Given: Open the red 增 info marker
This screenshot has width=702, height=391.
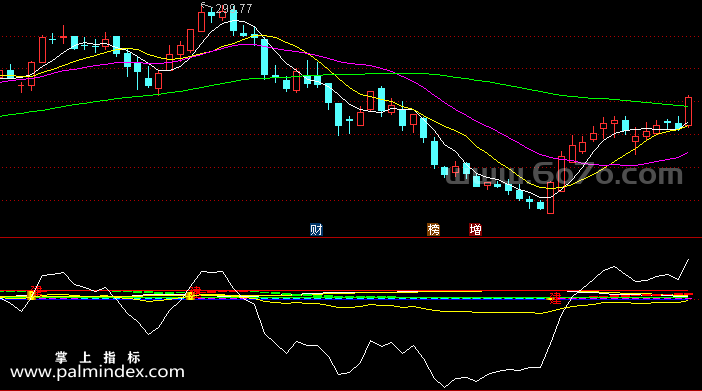Looking at the screenshot, I should click(x=475, y=230).
